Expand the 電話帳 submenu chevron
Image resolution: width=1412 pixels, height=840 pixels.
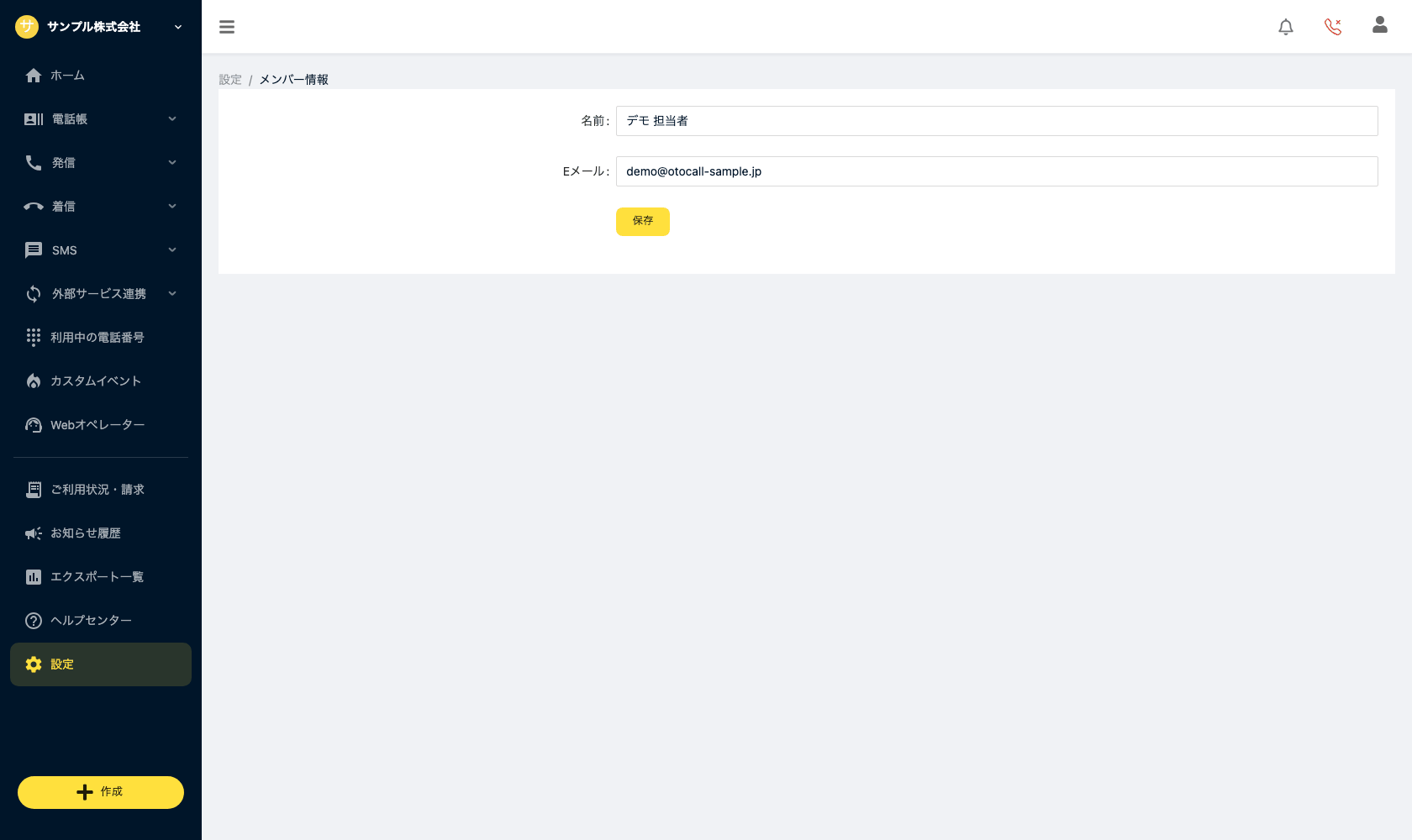172,119
